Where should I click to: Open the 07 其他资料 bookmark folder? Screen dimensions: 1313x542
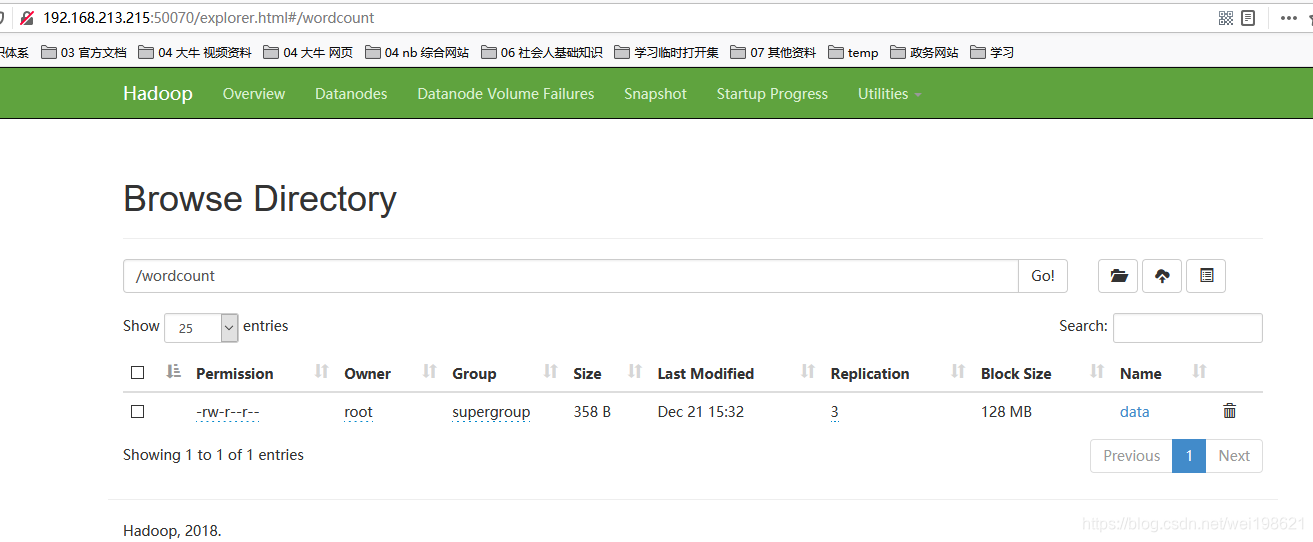click(x=773, y=52)
